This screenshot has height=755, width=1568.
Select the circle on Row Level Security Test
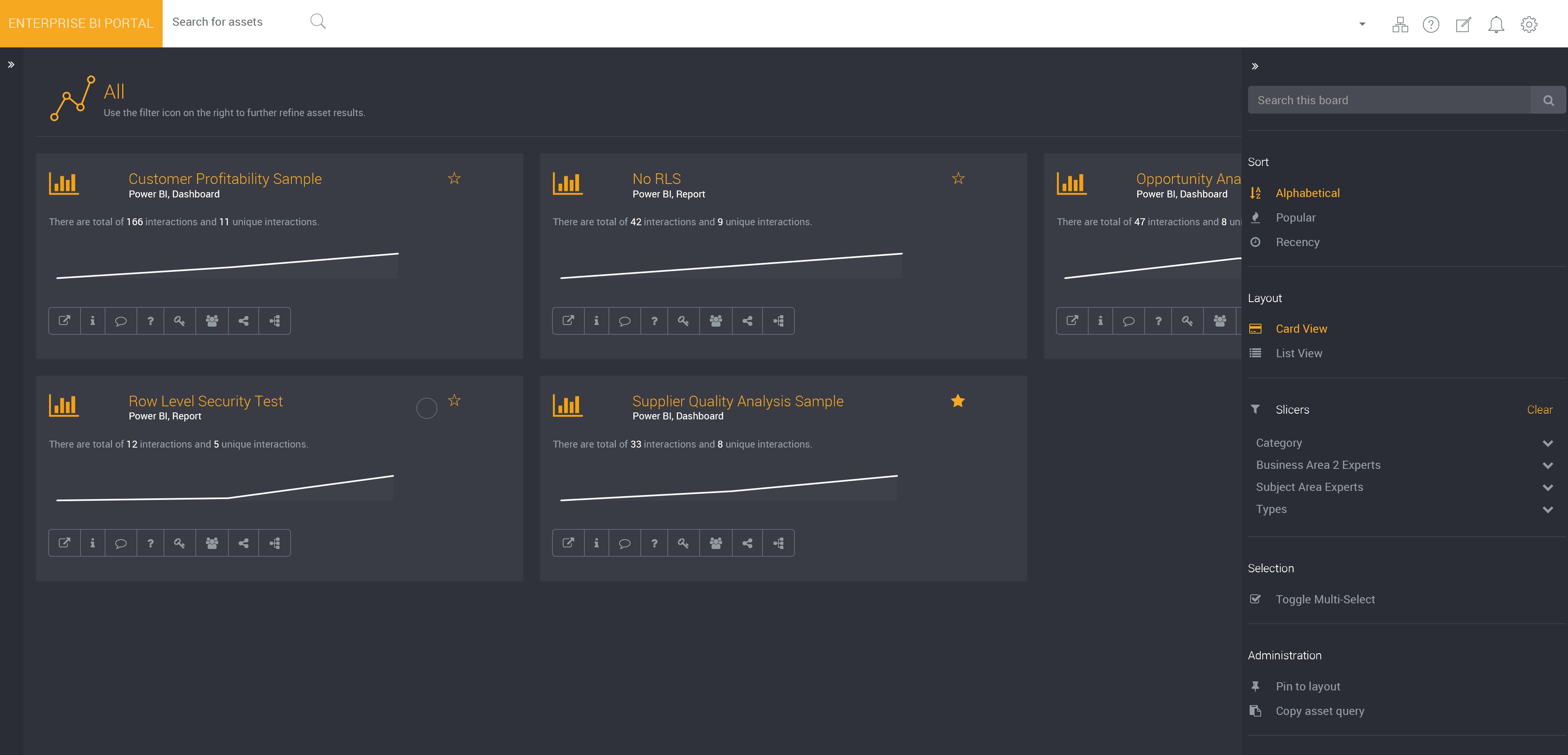(x=427, y=408)
